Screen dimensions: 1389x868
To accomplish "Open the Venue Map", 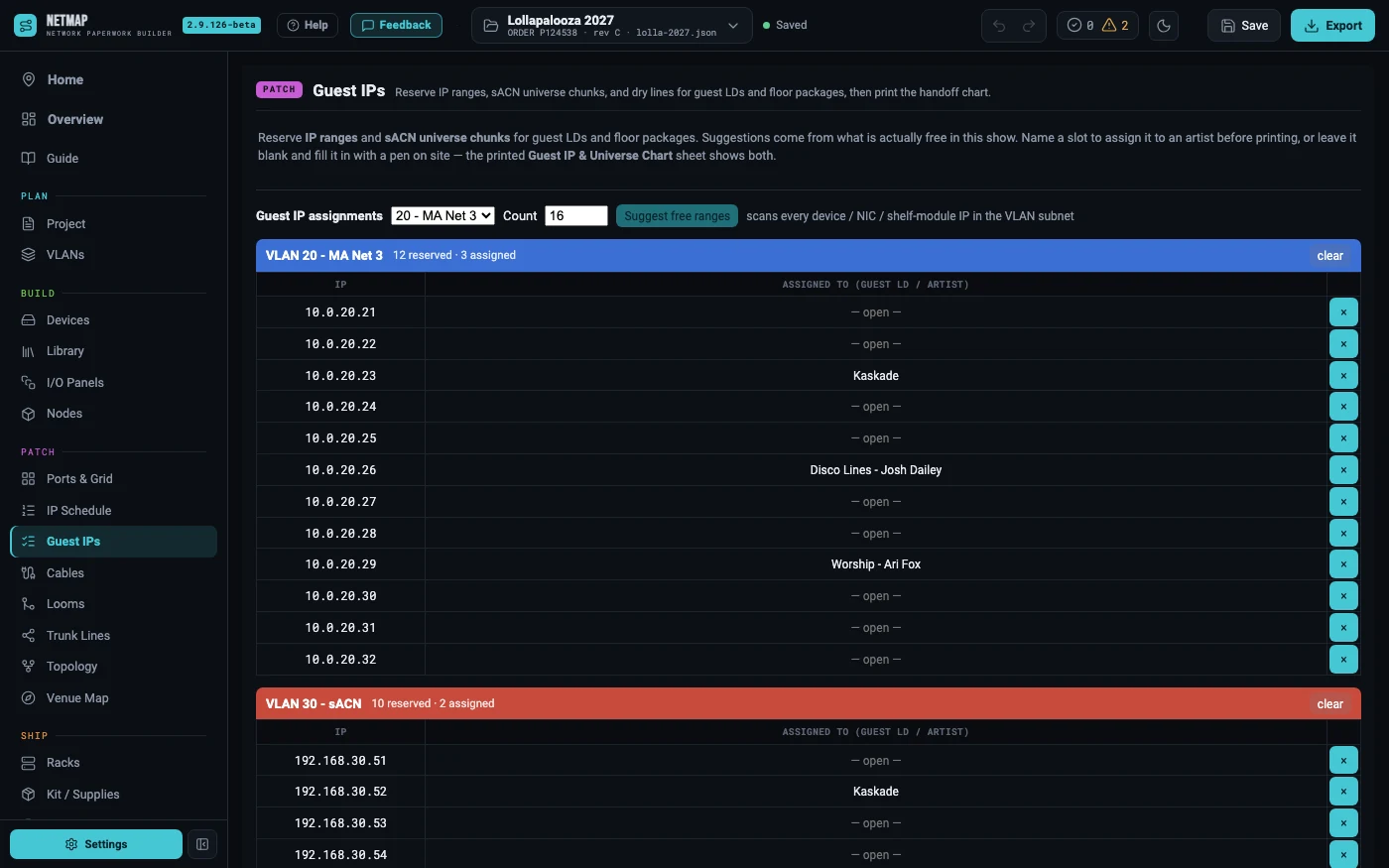I will tap(113, 698).
